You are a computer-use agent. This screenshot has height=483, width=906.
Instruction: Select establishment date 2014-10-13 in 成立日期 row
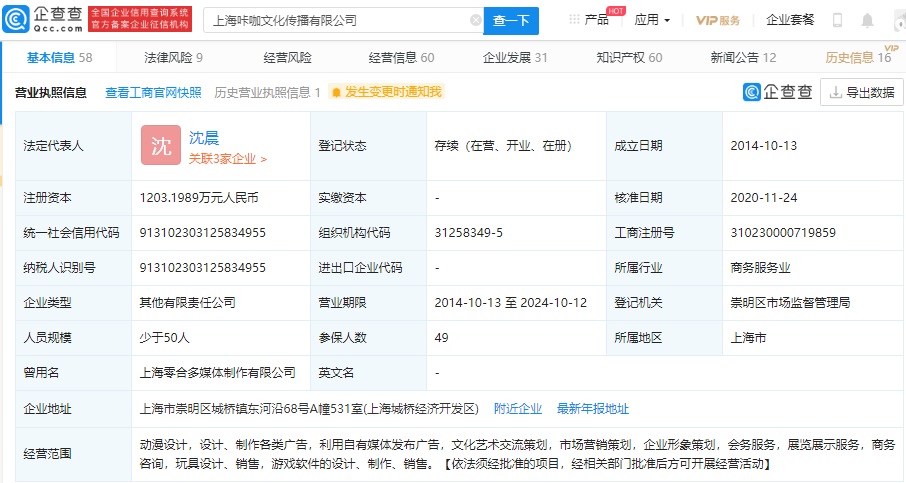click(x=763, y=146)
